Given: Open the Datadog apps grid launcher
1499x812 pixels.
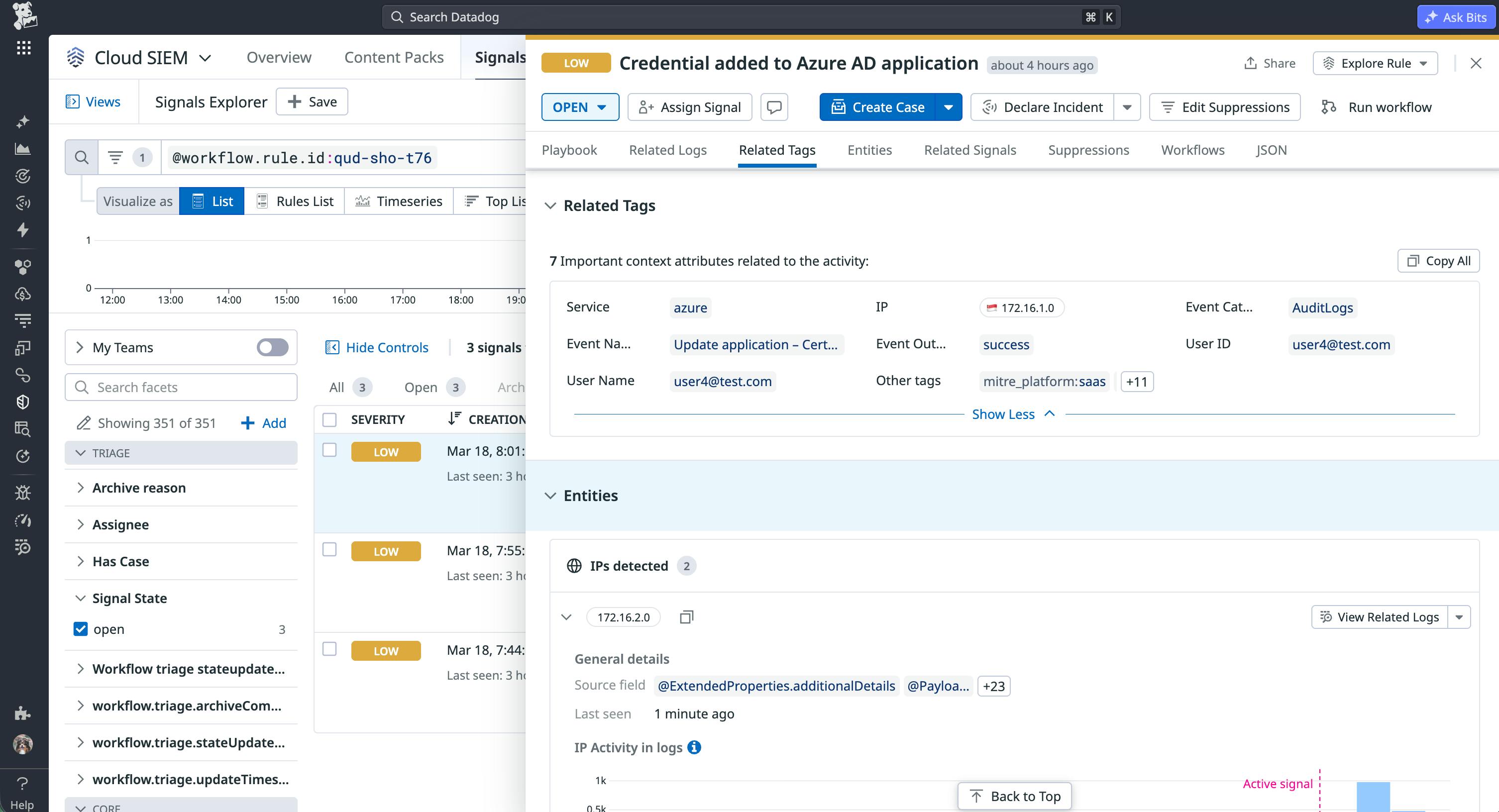Looking at the screenshot, I should coord(23,48).
